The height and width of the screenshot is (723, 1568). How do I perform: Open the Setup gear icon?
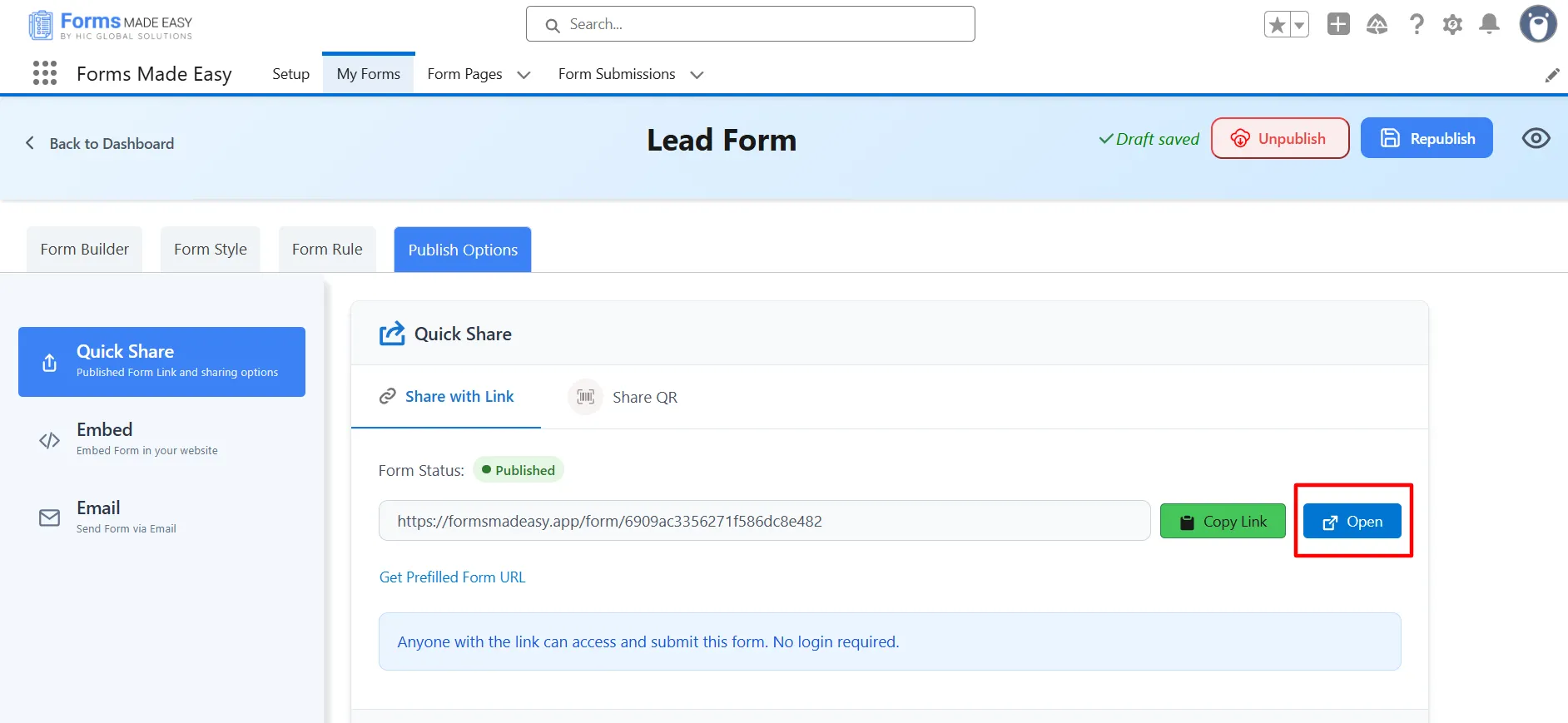(1452, 24)
